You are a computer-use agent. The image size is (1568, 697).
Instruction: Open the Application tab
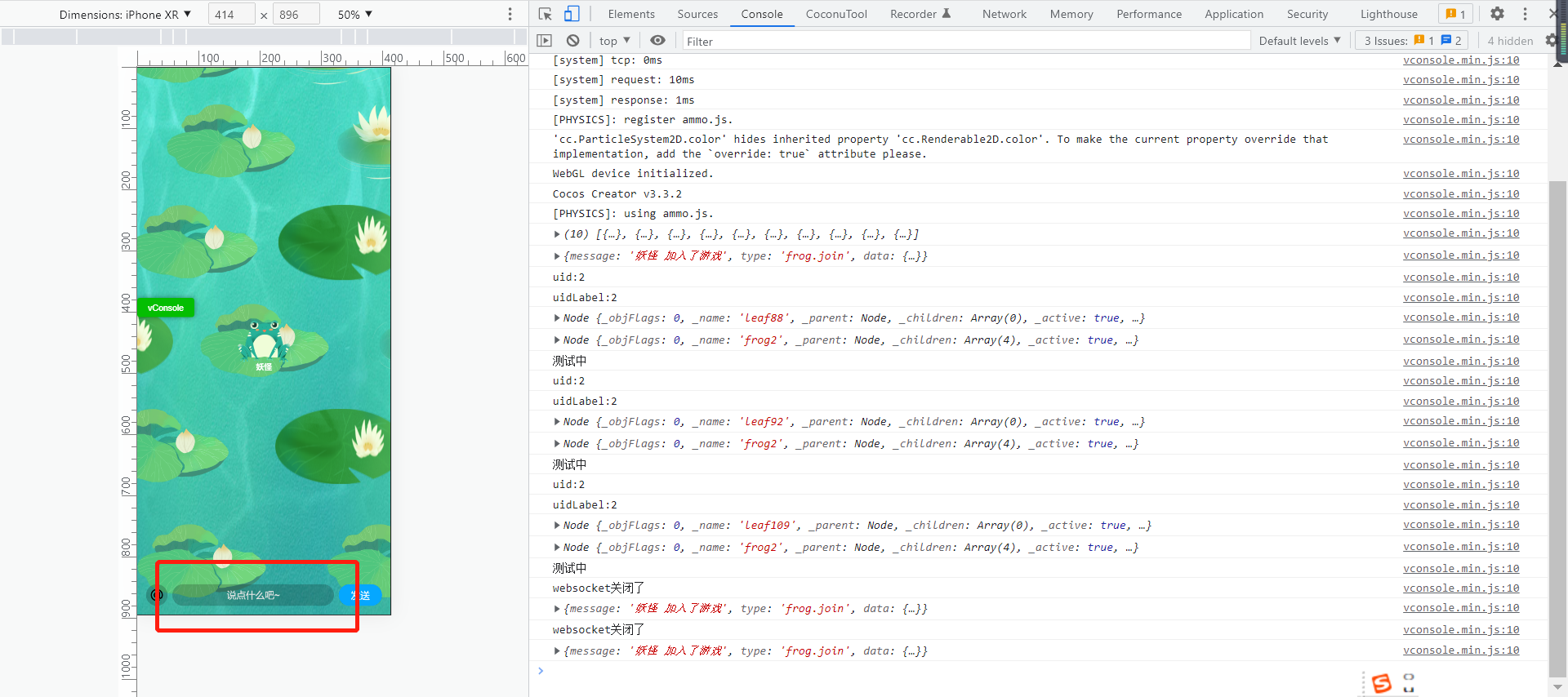pyautogui.click(x=1234, y=14)
